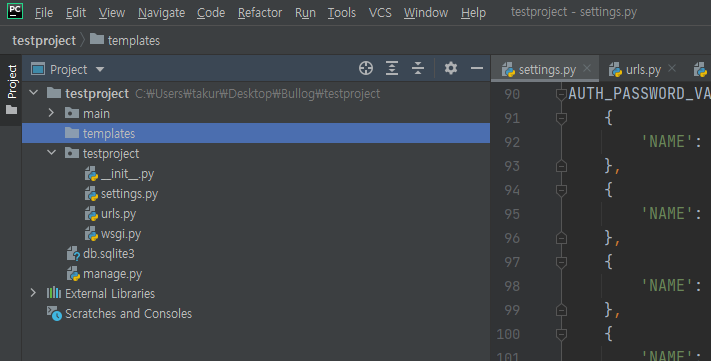Toggle the Project tool window side tab
This screenshot has width=711, height=361.
point(11,89)
